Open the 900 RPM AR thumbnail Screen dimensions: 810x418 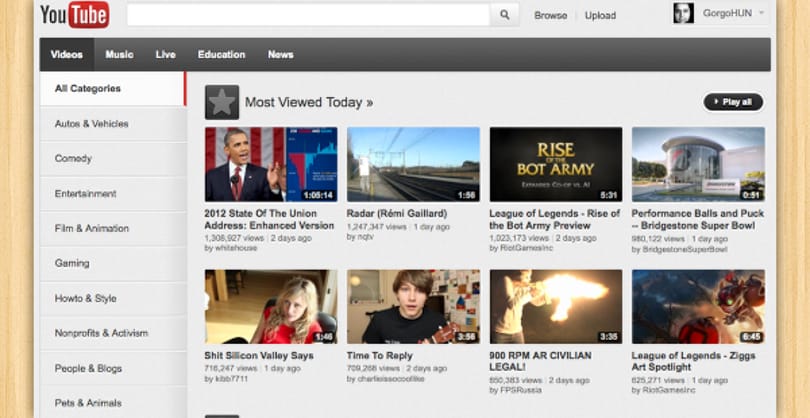pyautogui.click(x=556, y=306)
